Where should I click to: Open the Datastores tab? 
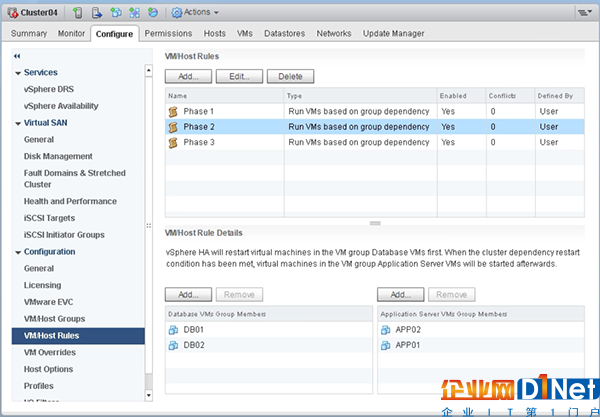click(x=284, y=34)
